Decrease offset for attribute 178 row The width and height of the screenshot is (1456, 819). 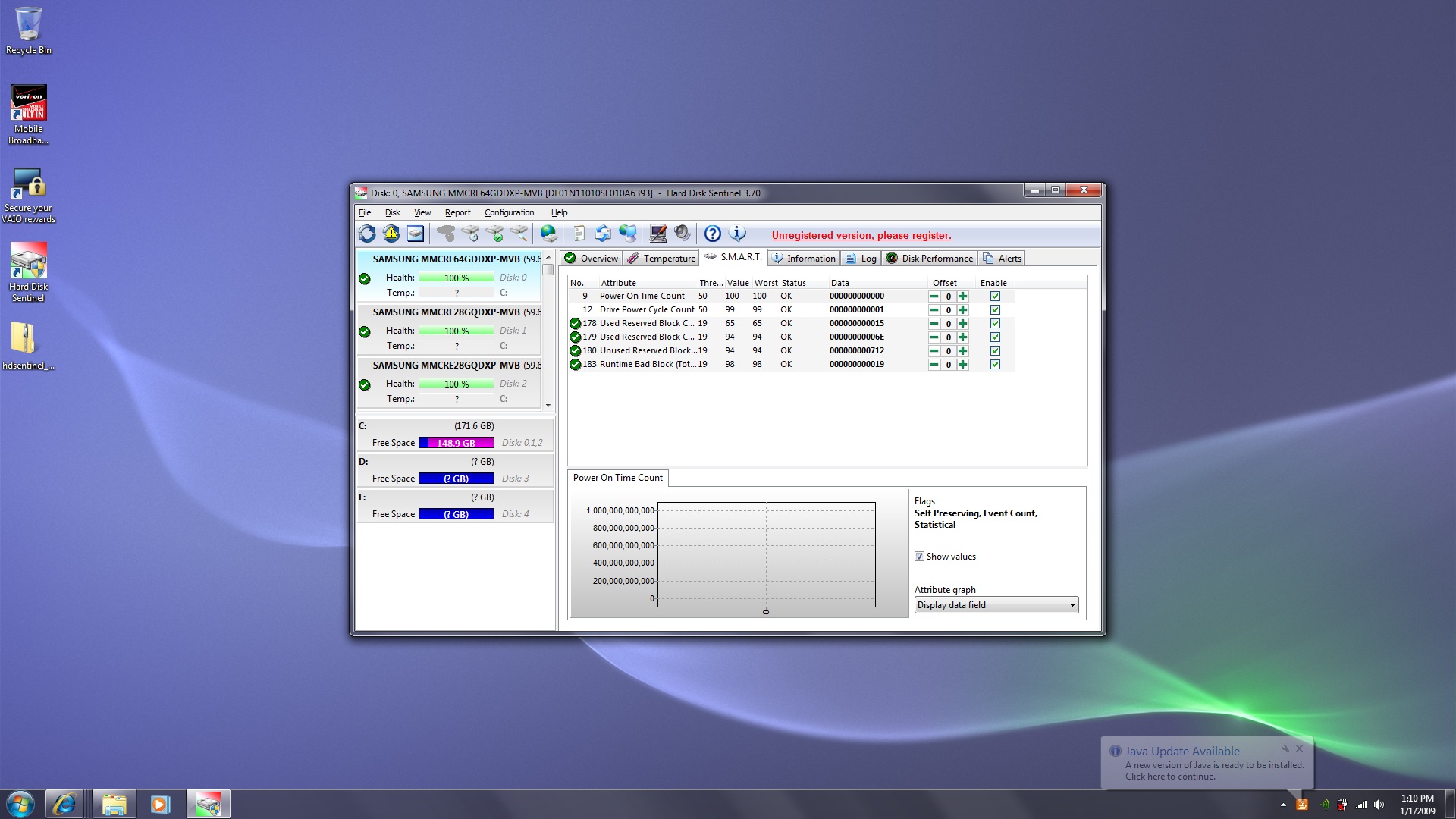934,324
